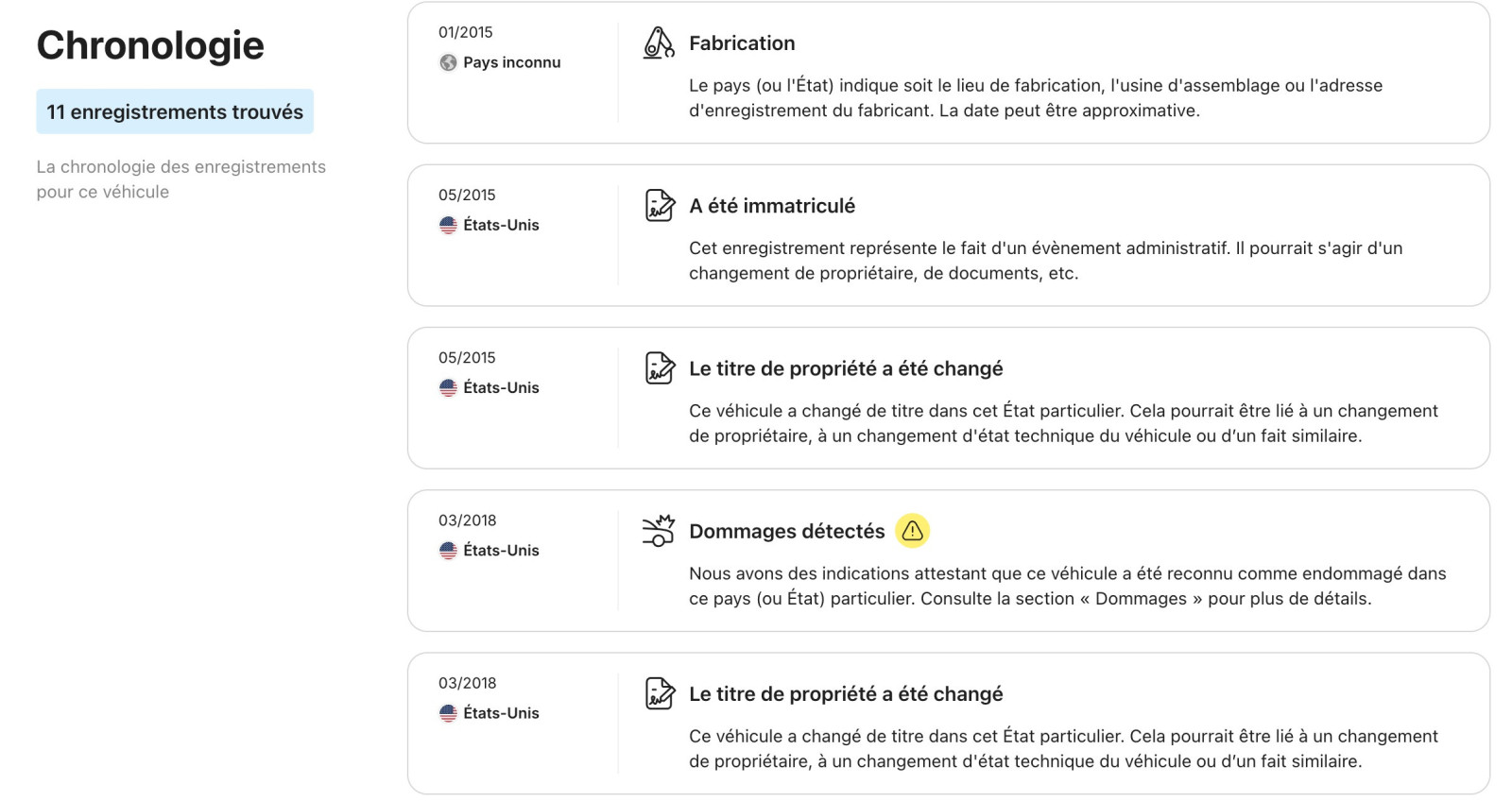
Task: Click the damage description mentioning section Dommages
Action: click(1068, 586)
